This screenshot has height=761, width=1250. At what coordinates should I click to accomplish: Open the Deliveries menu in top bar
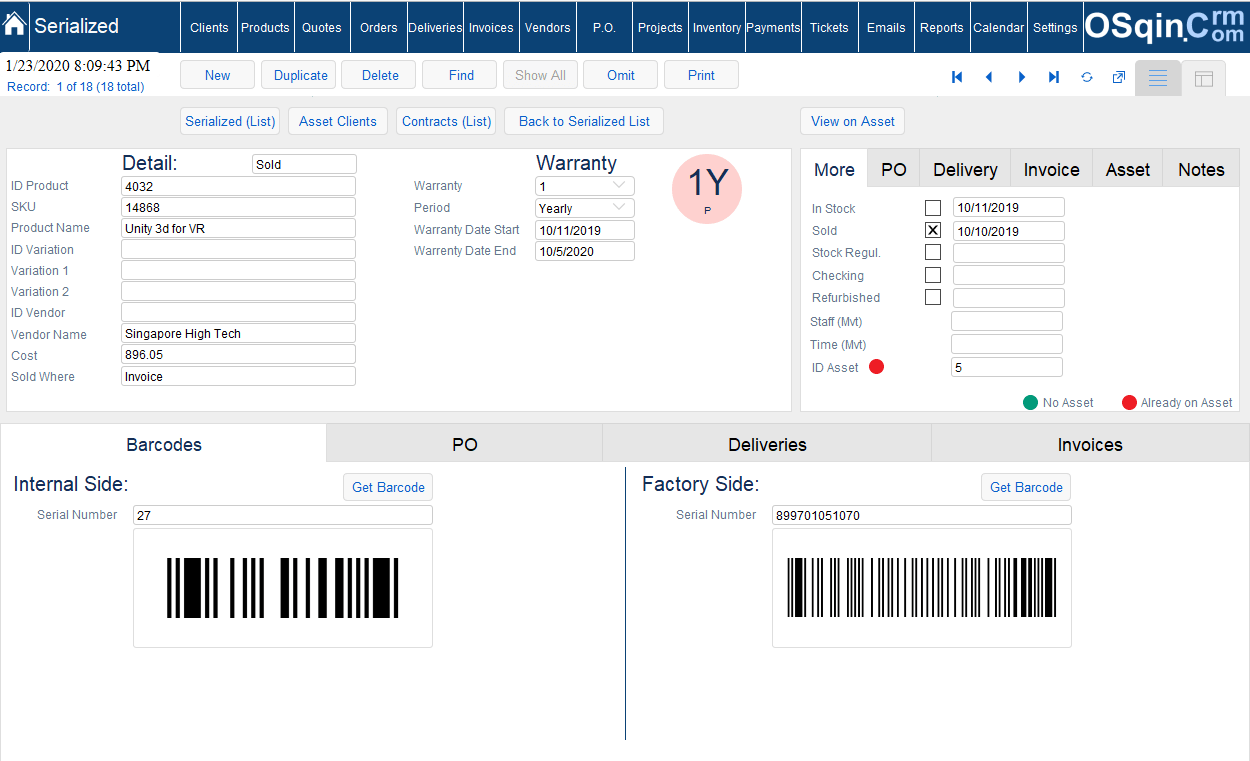435,27
